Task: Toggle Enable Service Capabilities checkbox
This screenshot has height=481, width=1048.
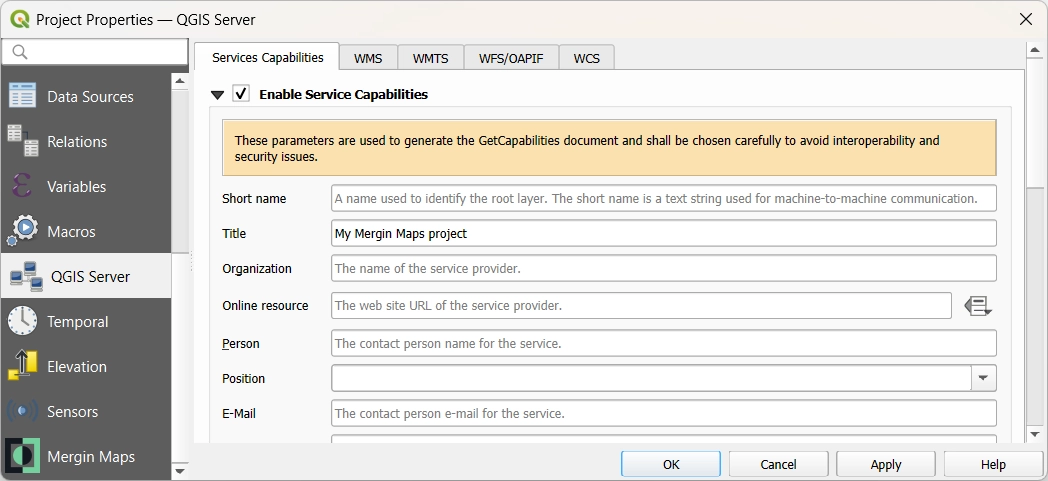Action: [241, 94]
